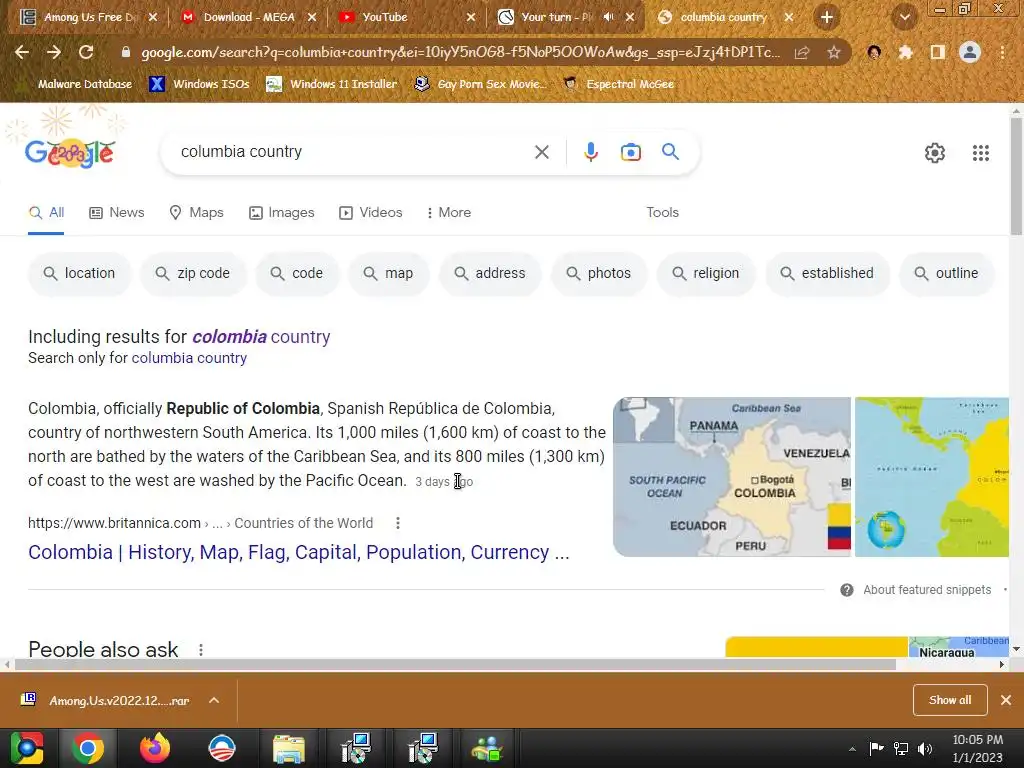The height and width of the screenshot is (768, 1024).
Task: Open the Google apps grid
Action: pos(980,153)
